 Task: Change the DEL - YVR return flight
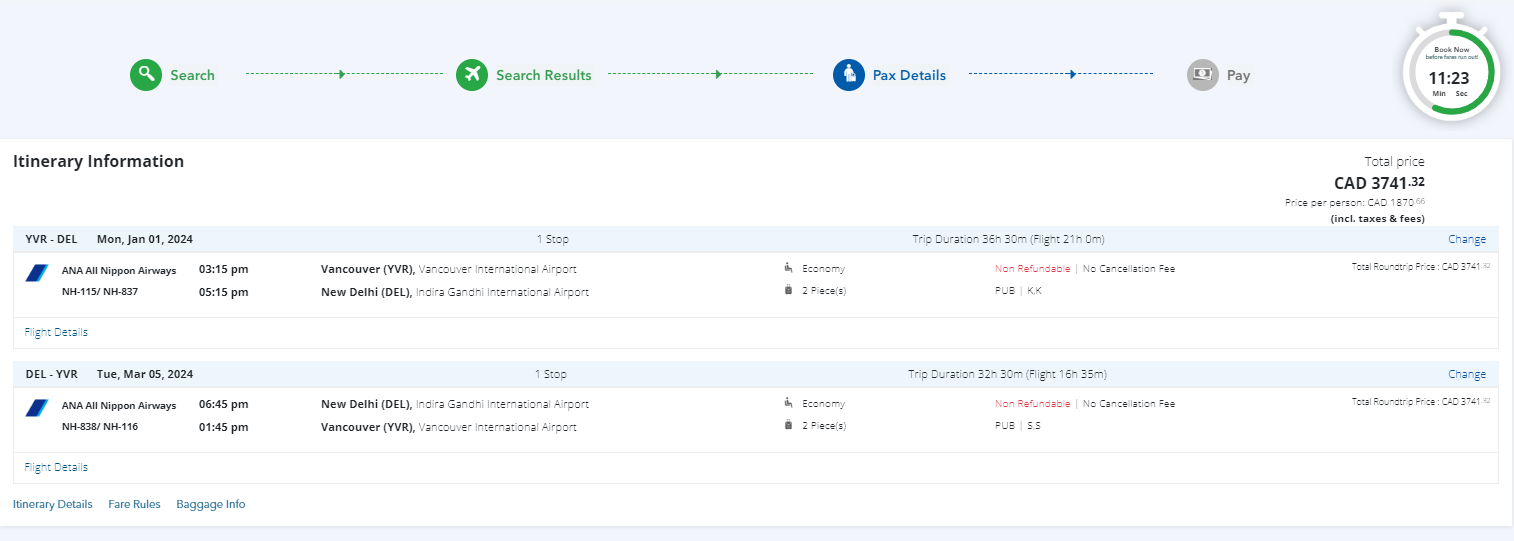(1467, 374)
